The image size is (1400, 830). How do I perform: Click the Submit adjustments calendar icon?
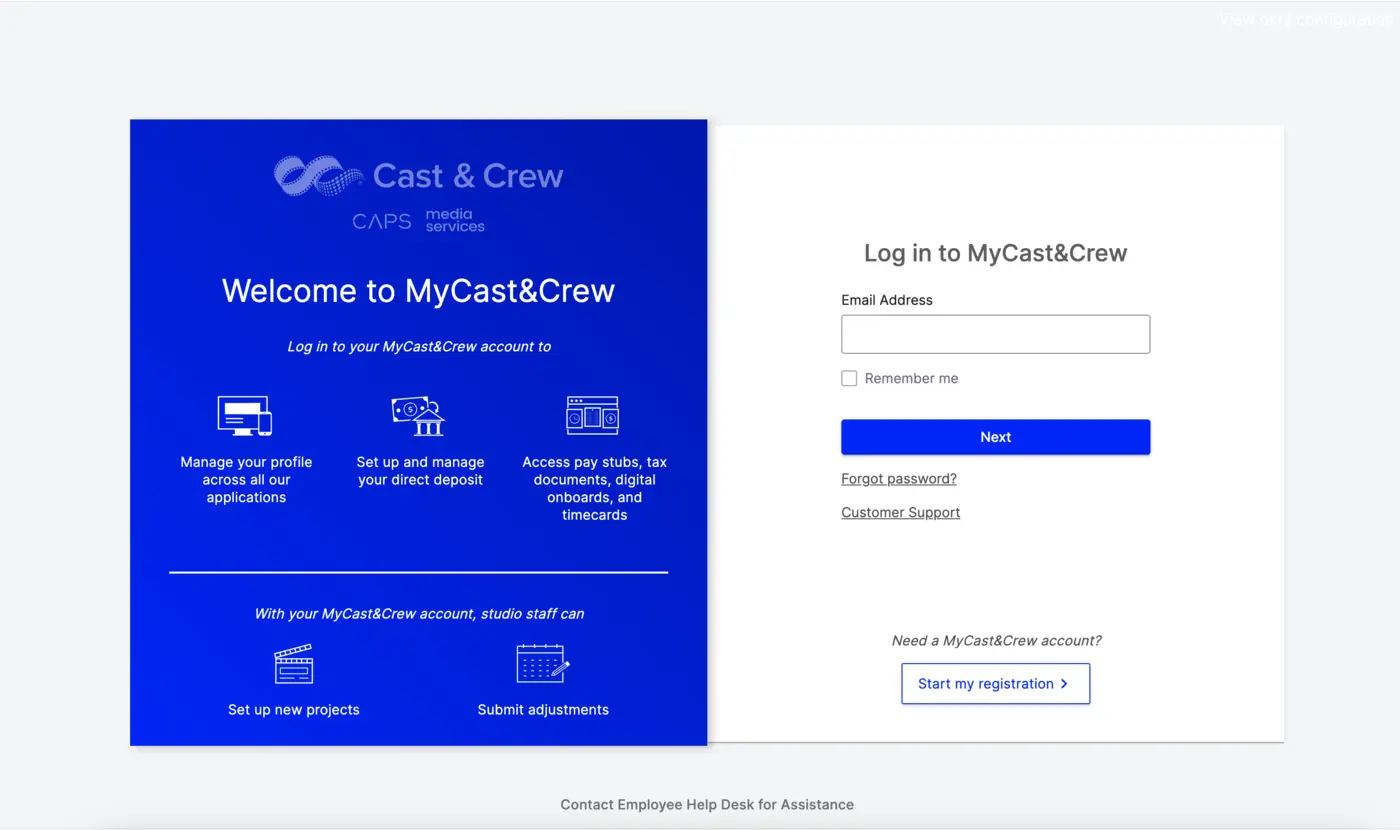[542, 663]
